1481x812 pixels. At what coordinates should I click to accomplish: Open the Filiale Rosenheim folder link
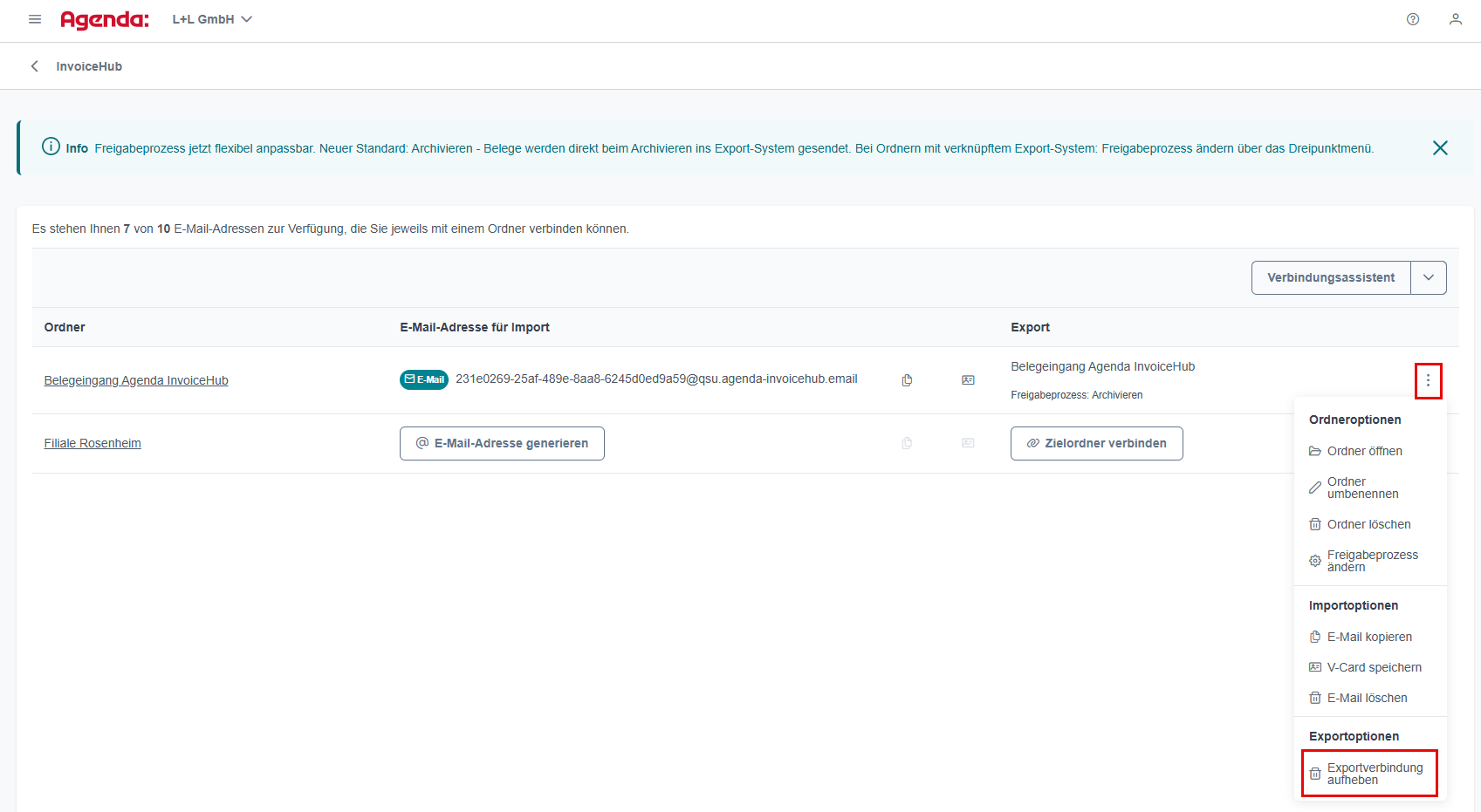[93, 443]
